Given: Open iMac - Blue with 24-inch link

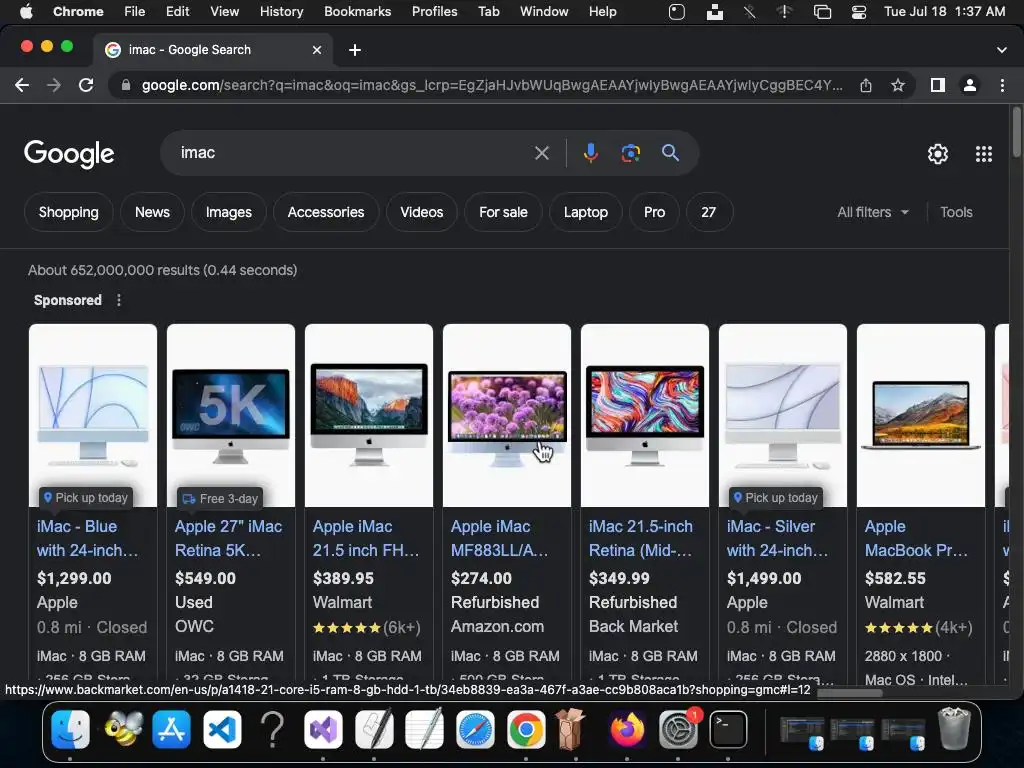Looking at the screenshot, I should [87, 538].
